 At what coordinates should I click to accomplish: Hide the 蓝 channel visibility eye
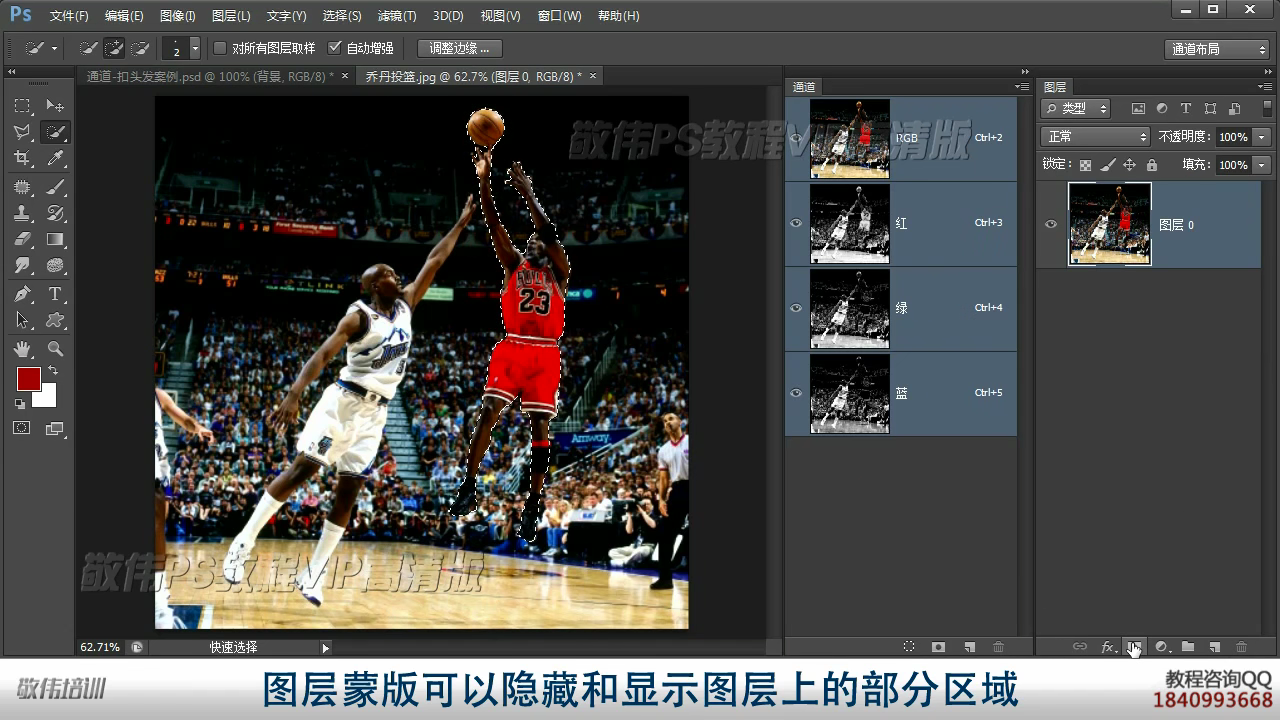pos(796,393)
